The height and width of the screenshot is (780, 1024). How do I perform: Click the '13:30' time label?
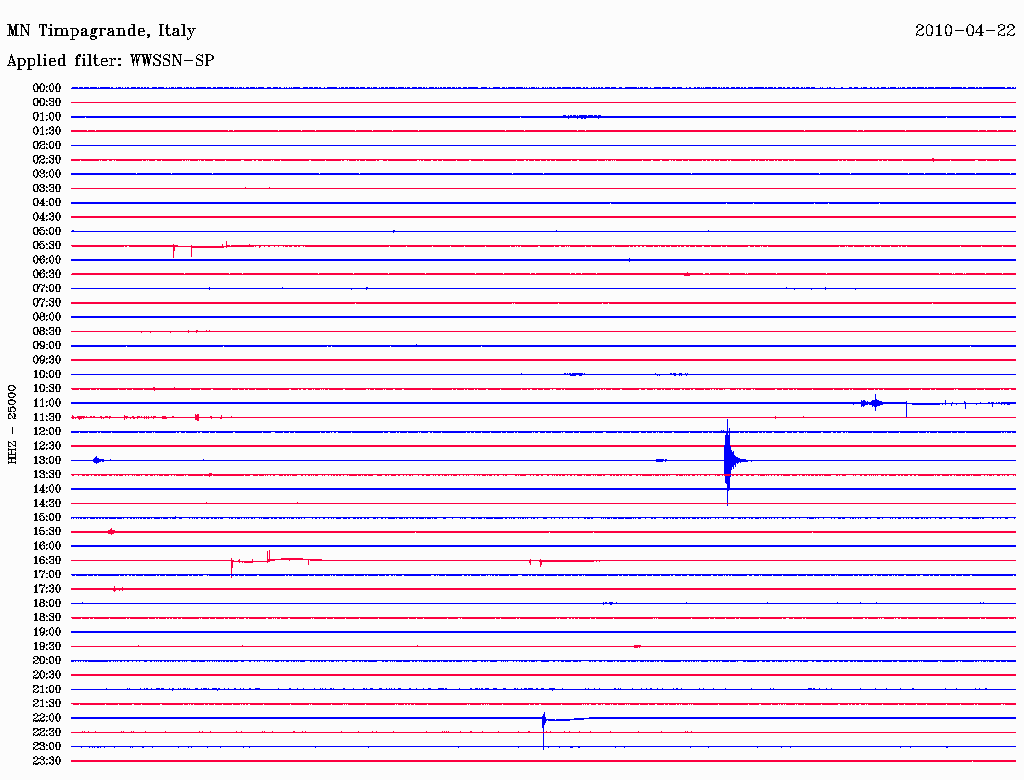pos(47,474)
